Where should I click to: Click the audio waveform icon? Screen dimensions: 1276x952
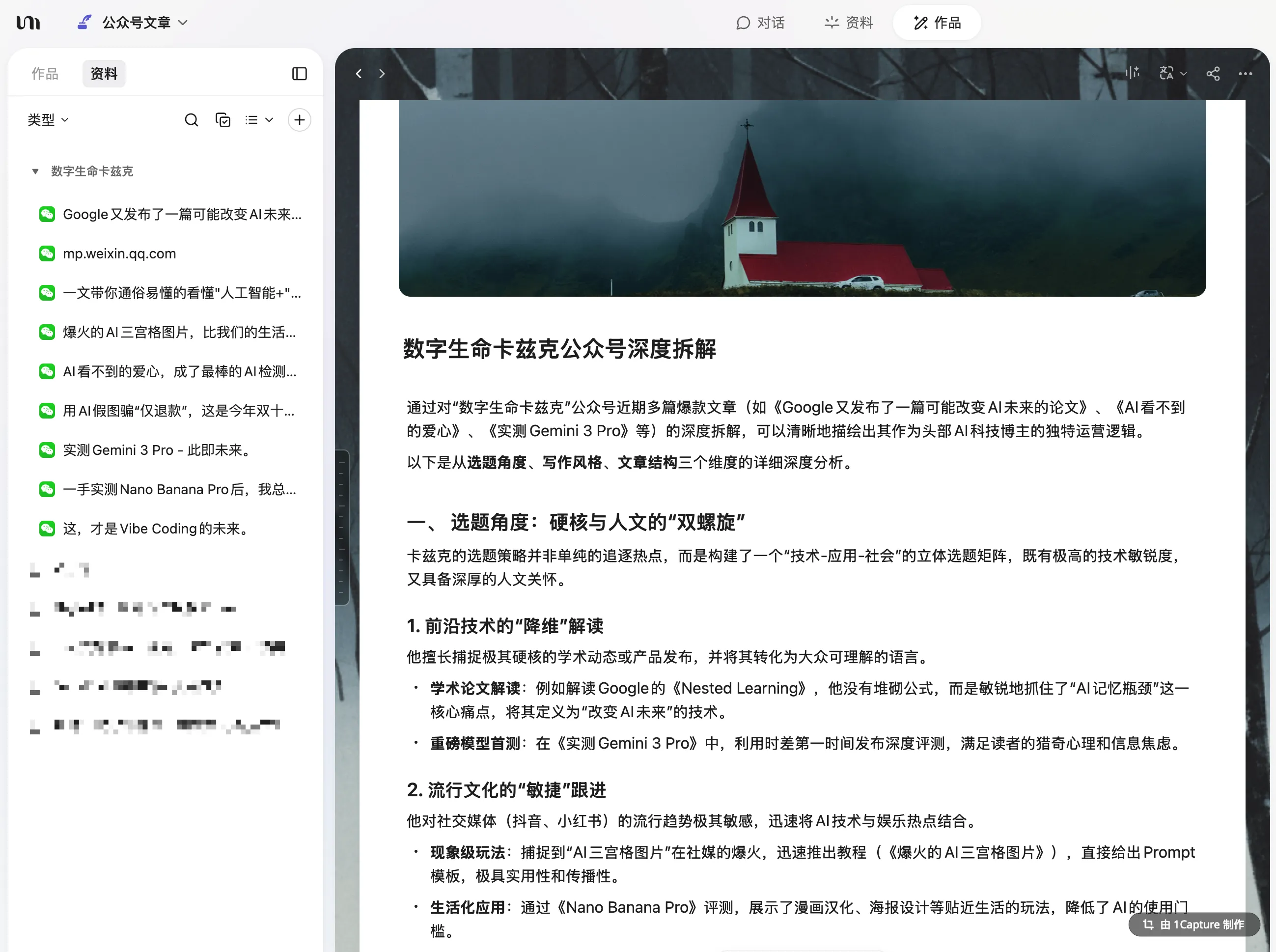click(1133, 73)
